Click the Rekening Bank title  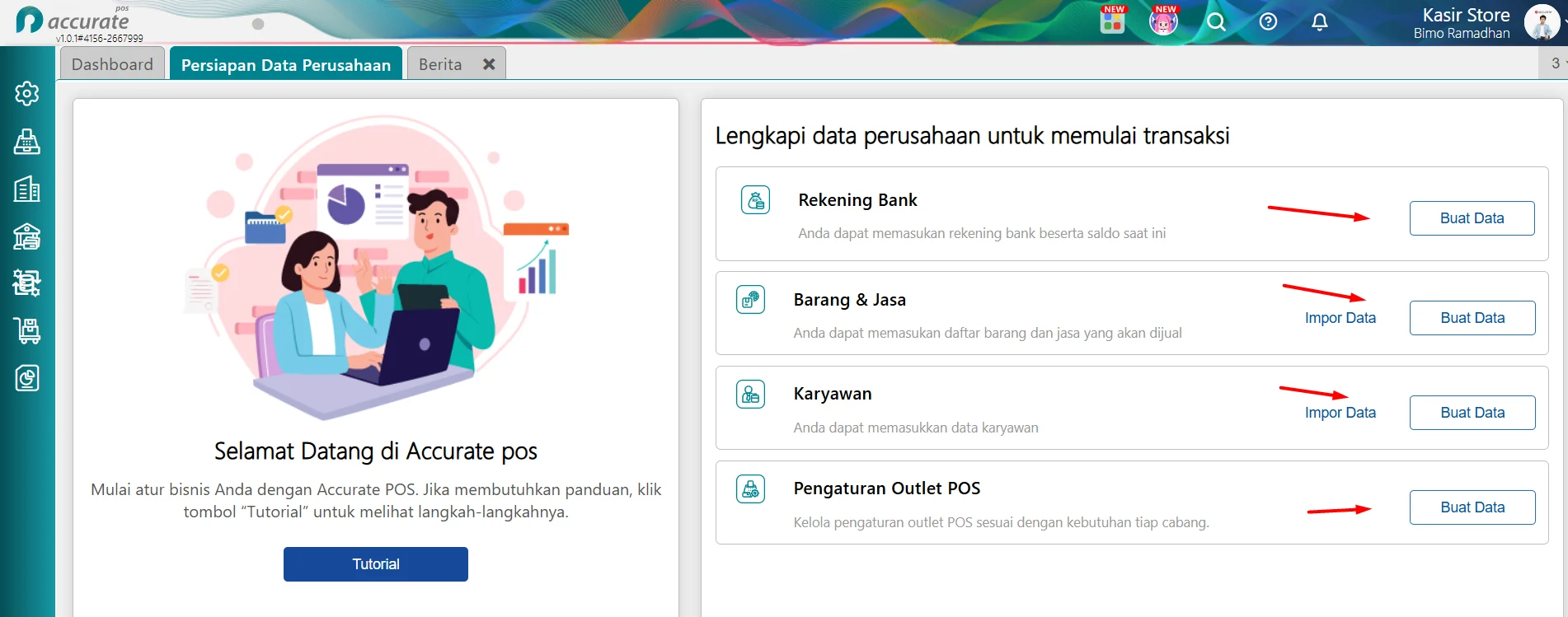(x=857, y=200)
